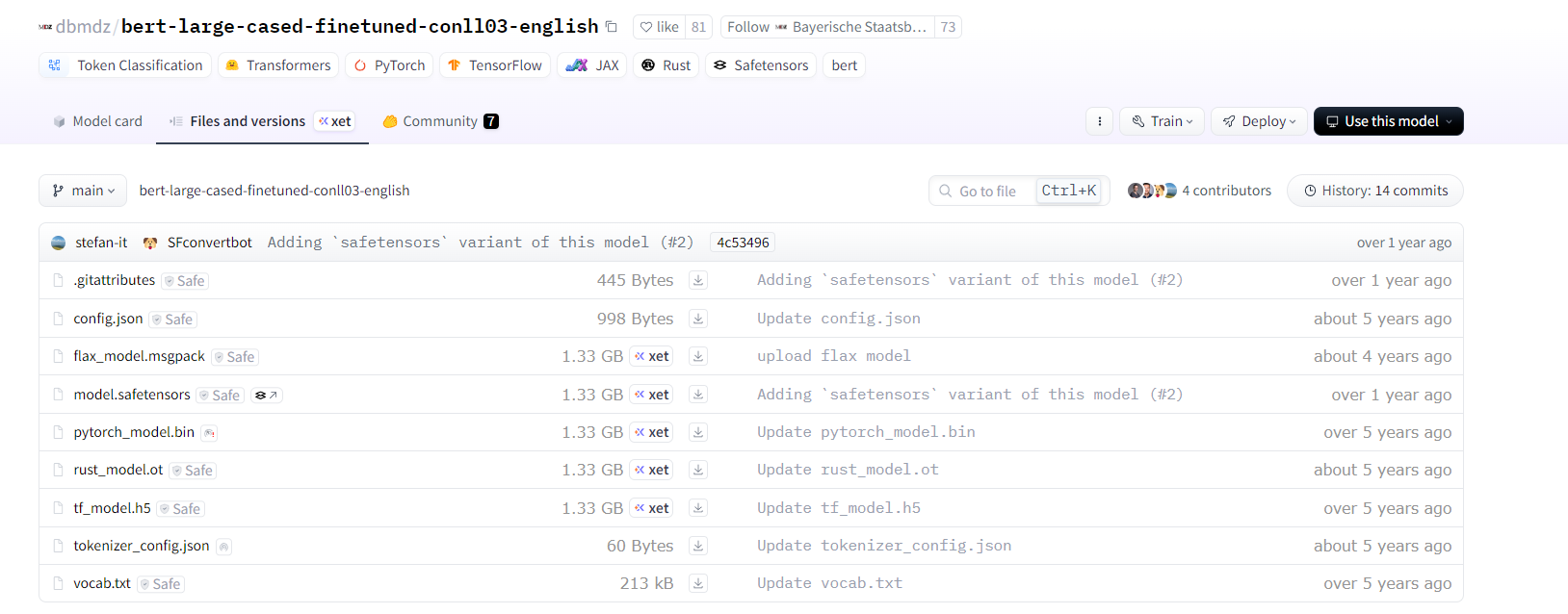Open the 'upload flax model' commit message
The width and height of the screenshot is (1568, 614).
pyautogui.click(x=833, y=356)
